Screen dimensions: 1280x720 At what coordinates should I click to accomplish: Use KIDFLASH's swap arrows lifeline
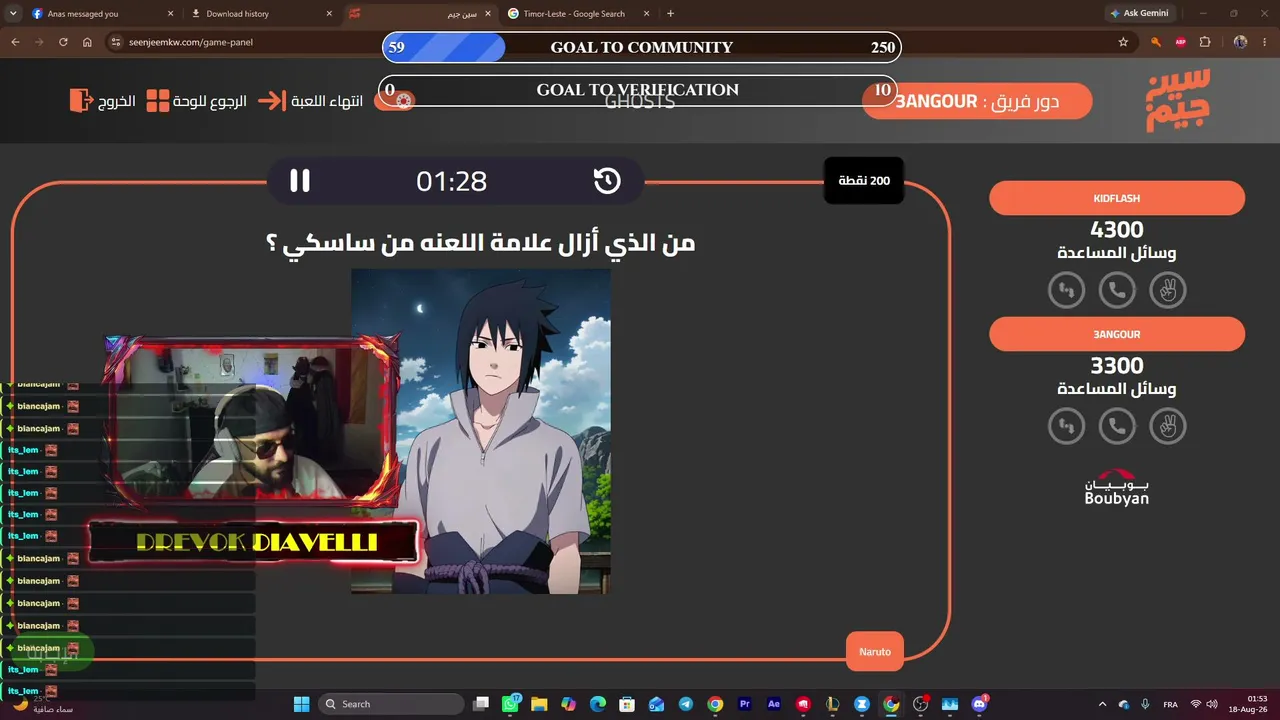(1066, 291)
